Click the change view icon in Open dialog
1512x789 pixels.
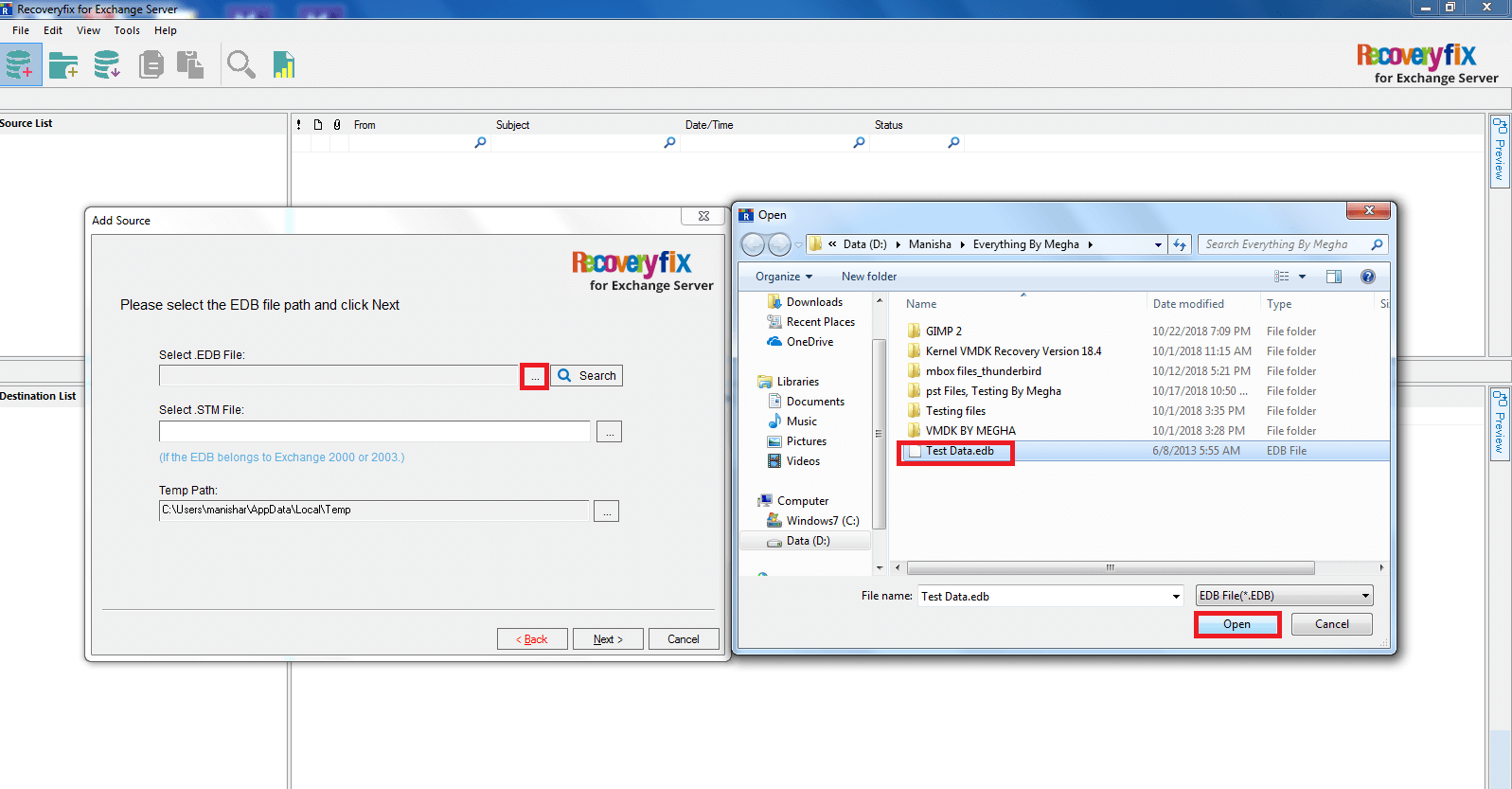[x=1282, y=277]
